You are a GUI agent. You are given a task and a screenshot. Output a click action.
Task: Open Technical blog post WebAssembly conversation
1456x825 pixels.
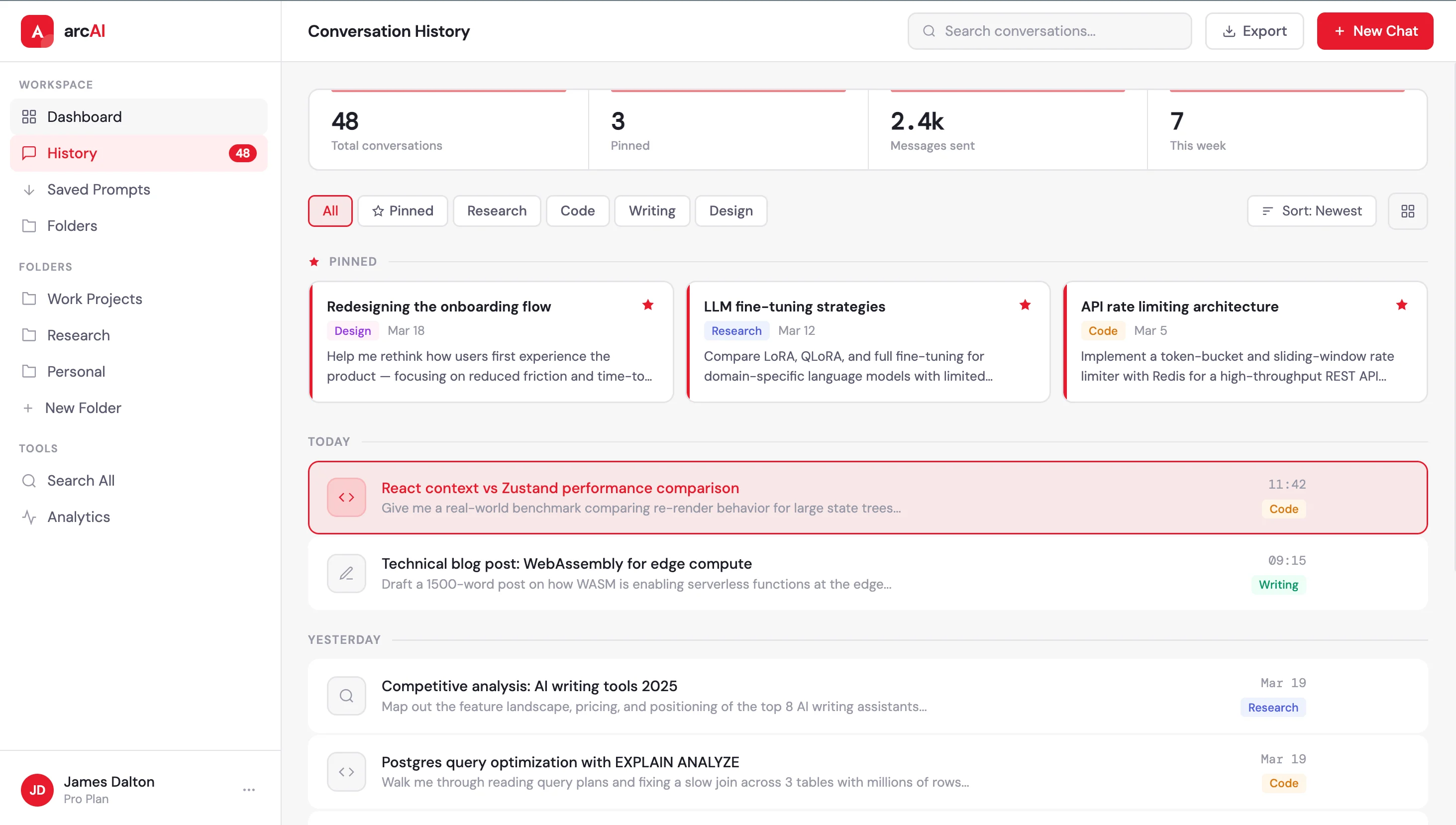pyautogui.click(x=867, y=573)
